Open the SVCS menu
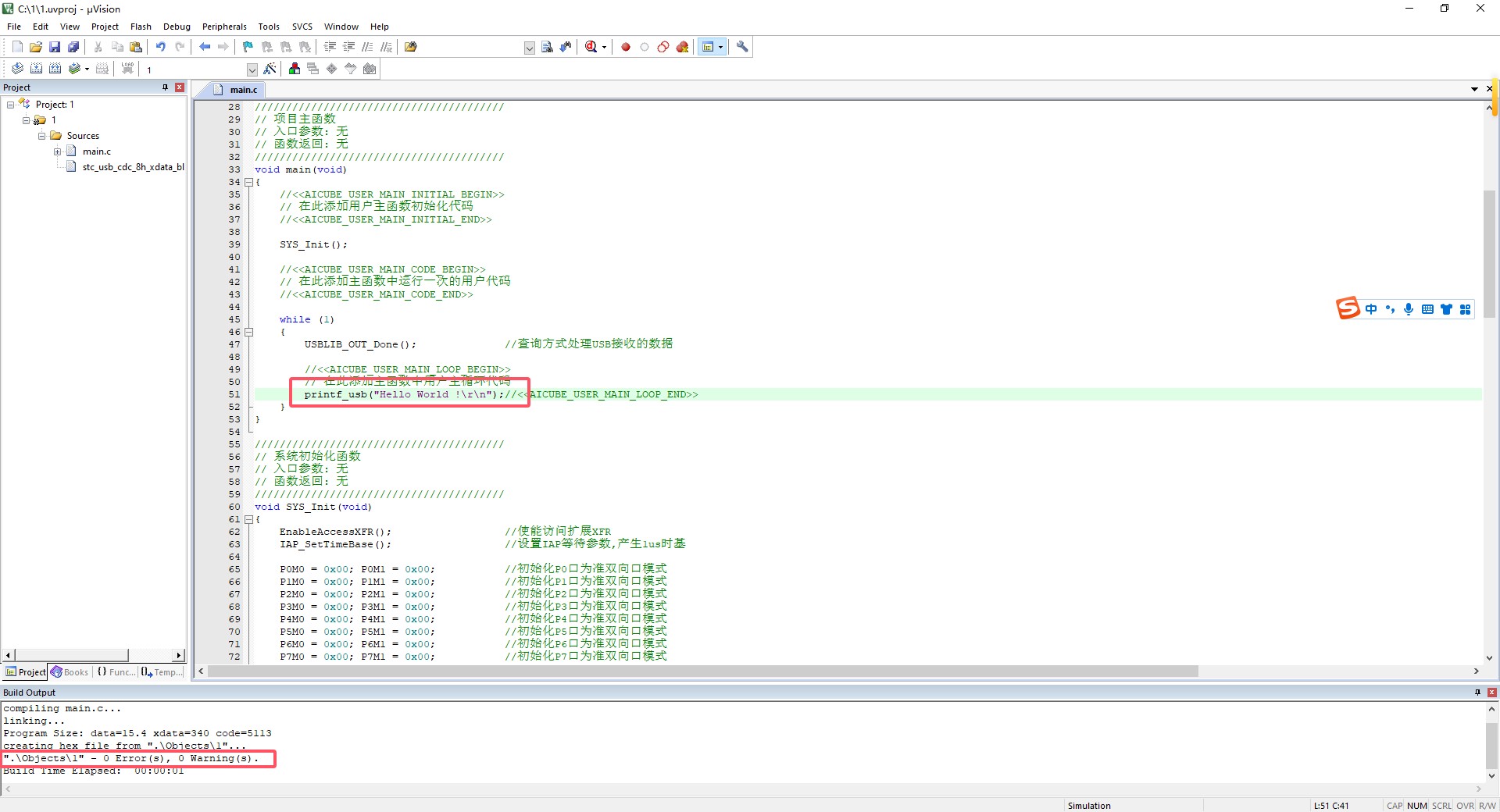This screenshot has height=812, width=1500. [x=302, y=27]
